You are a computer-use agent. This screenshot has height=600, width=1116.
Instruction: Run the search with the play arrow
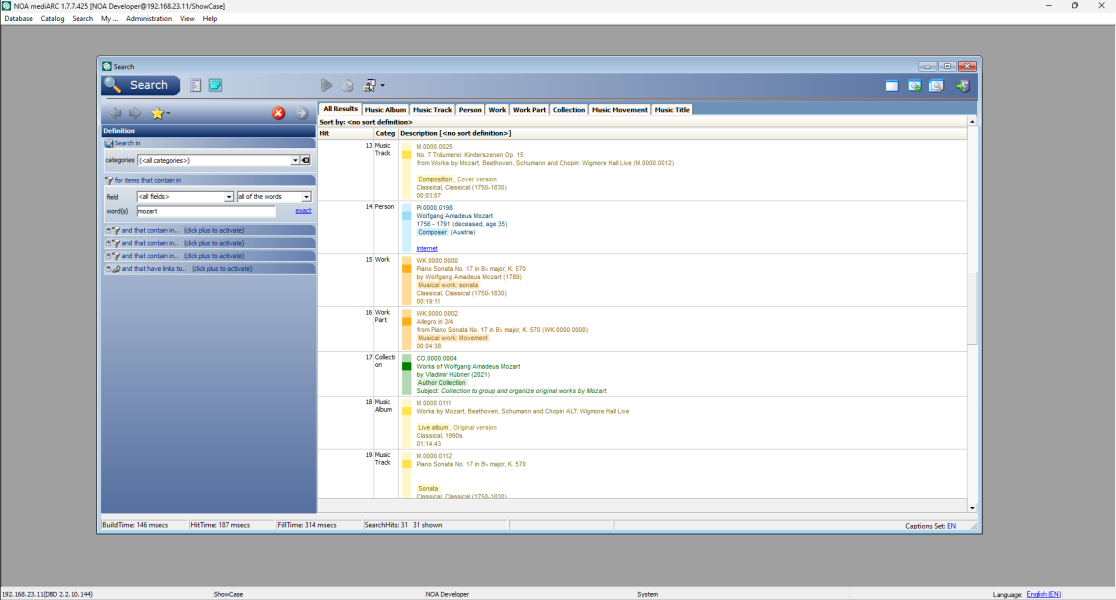click(x=326, y=85)
